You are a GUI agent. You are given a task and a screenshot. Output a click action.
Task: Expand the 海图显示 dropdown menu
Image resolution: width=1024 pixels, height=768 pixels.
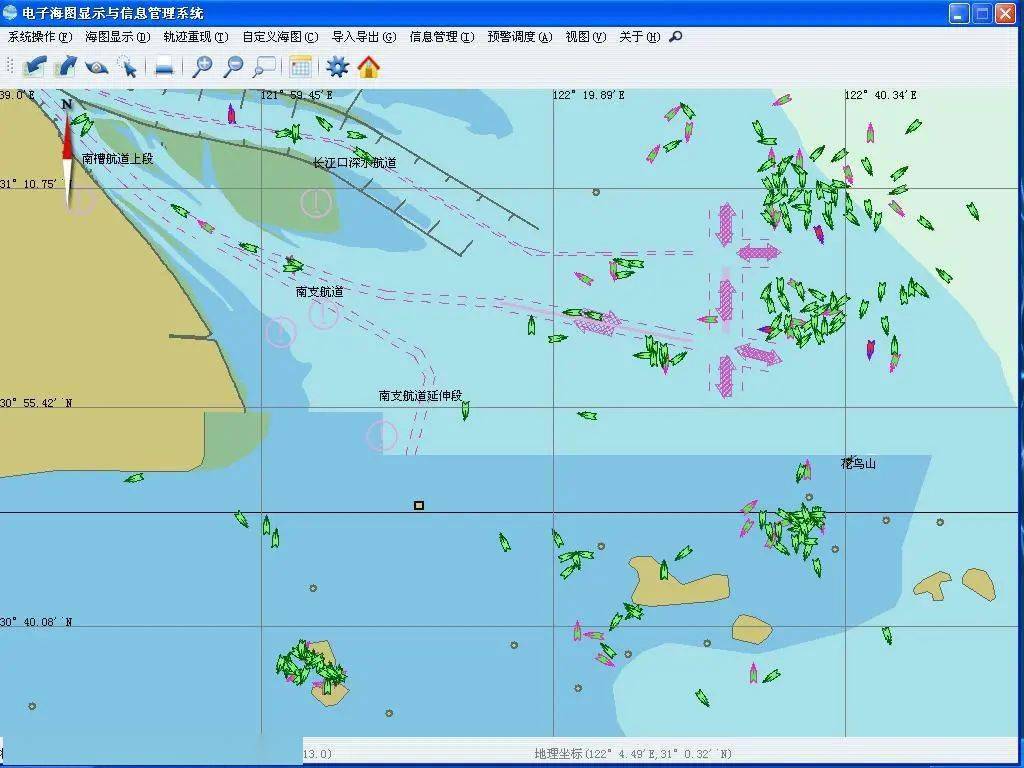[117, 37]
